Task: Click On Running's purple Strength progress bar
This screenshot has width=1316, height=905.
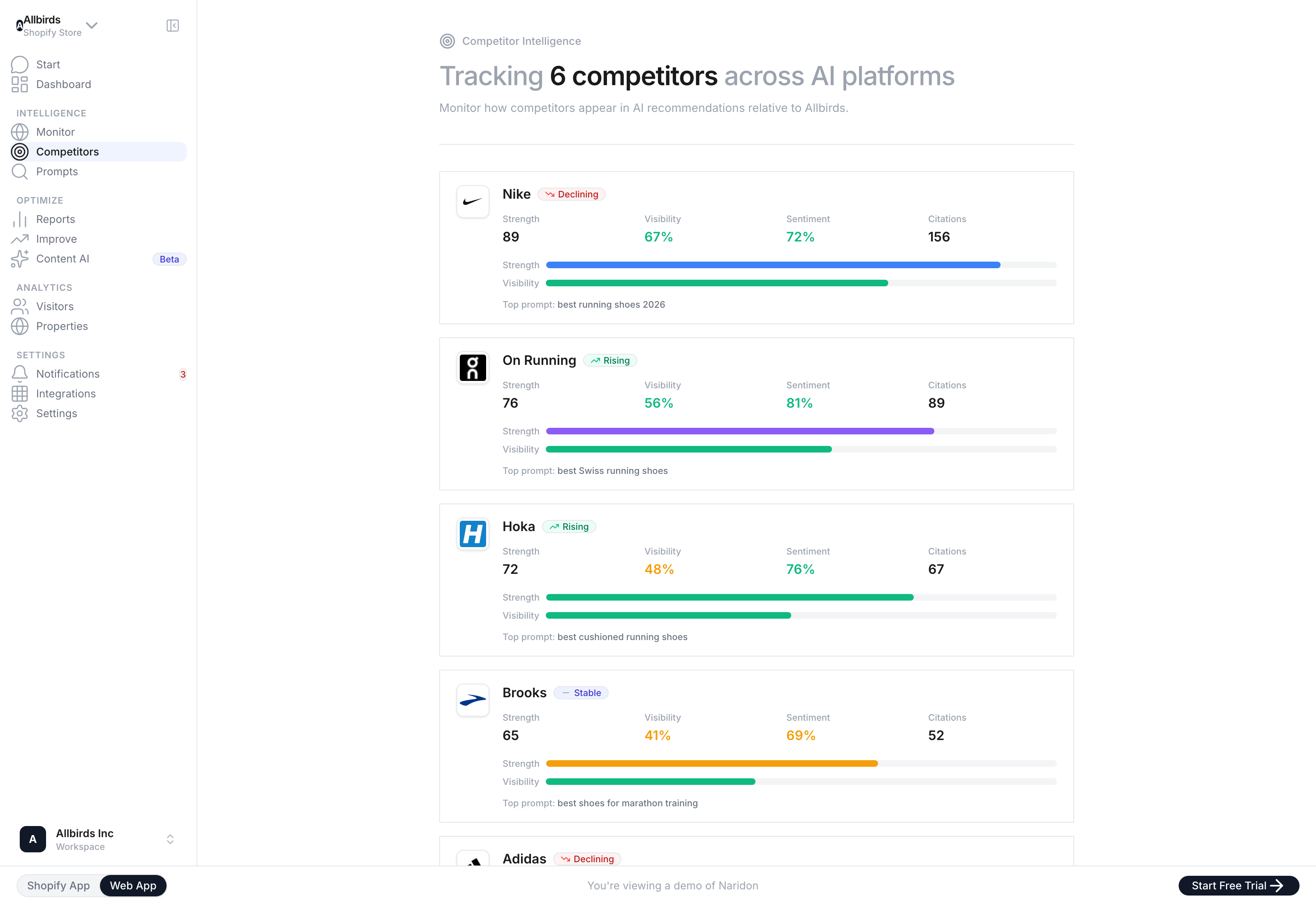Action: click(739, 431)
